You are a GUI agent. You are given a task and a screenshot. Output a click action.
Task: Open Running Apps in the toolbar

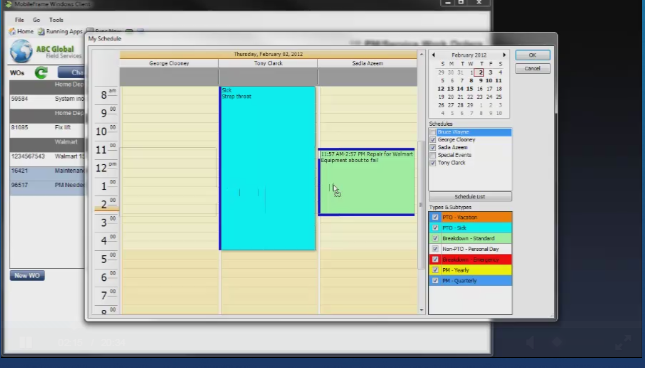(60, 31)
